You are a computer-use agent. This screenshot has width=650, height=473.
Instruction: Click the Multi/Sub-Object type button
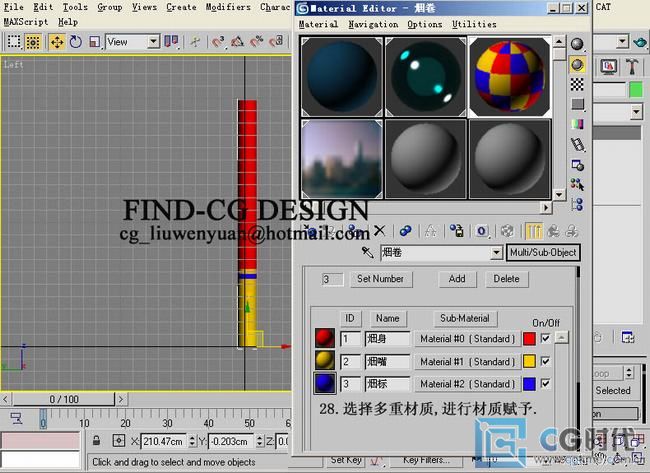[x=543, y=252]
